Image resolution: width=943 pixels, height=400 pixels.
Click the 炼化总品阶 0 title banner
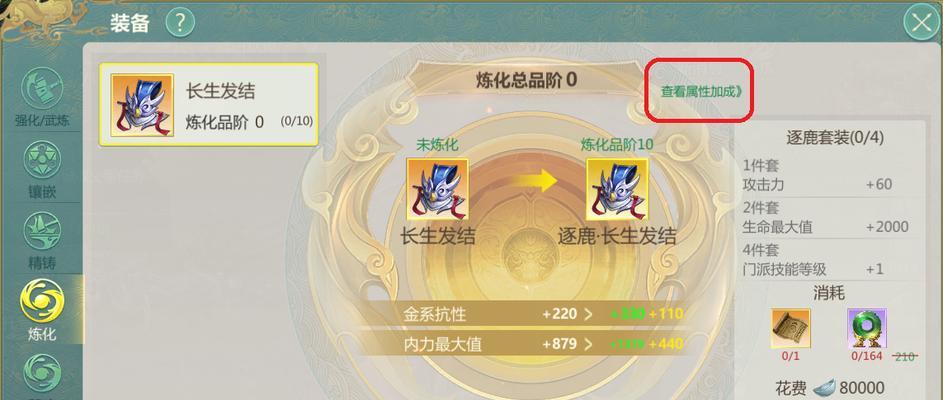(x=527, y=81)
